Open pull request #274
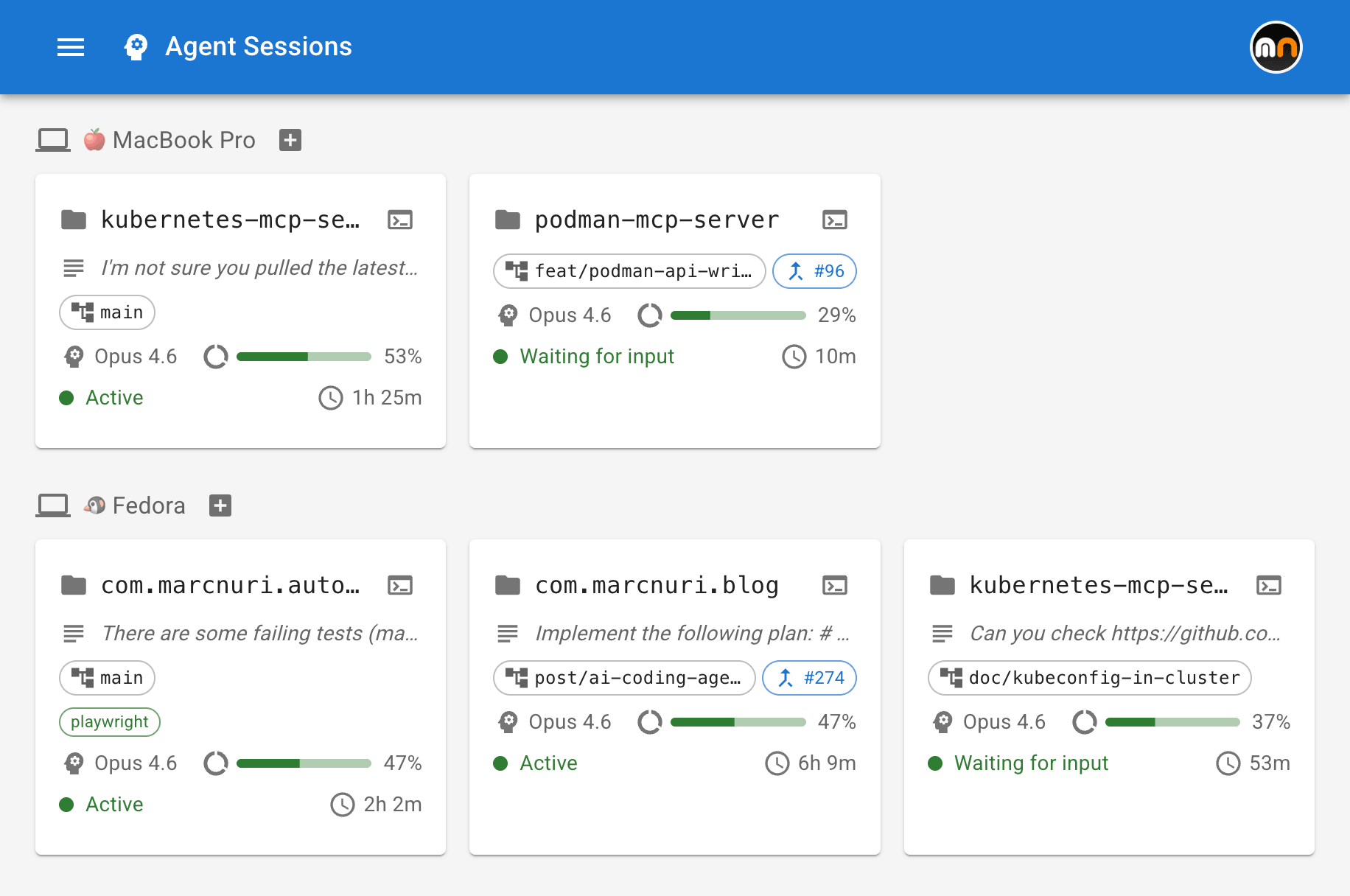Image resolution: width=1350 pixels, height=896 pixels. point(809,678)
